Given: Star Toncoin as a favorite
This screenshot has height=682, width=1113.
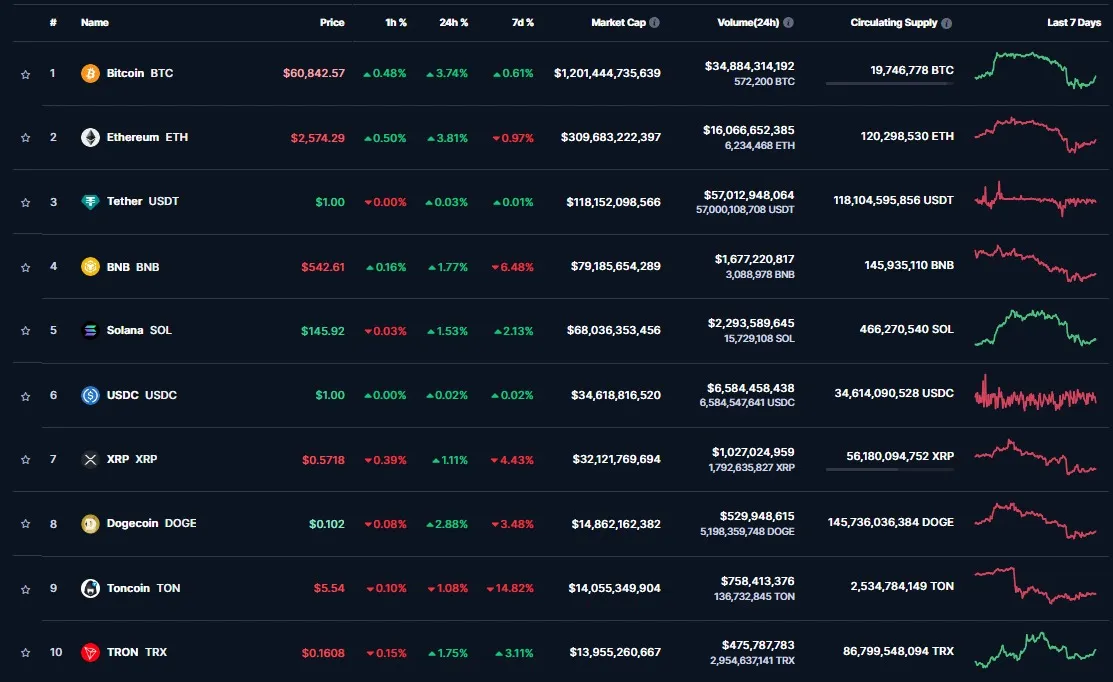Looking at the screenshot, I should click(x=25, y=589).
